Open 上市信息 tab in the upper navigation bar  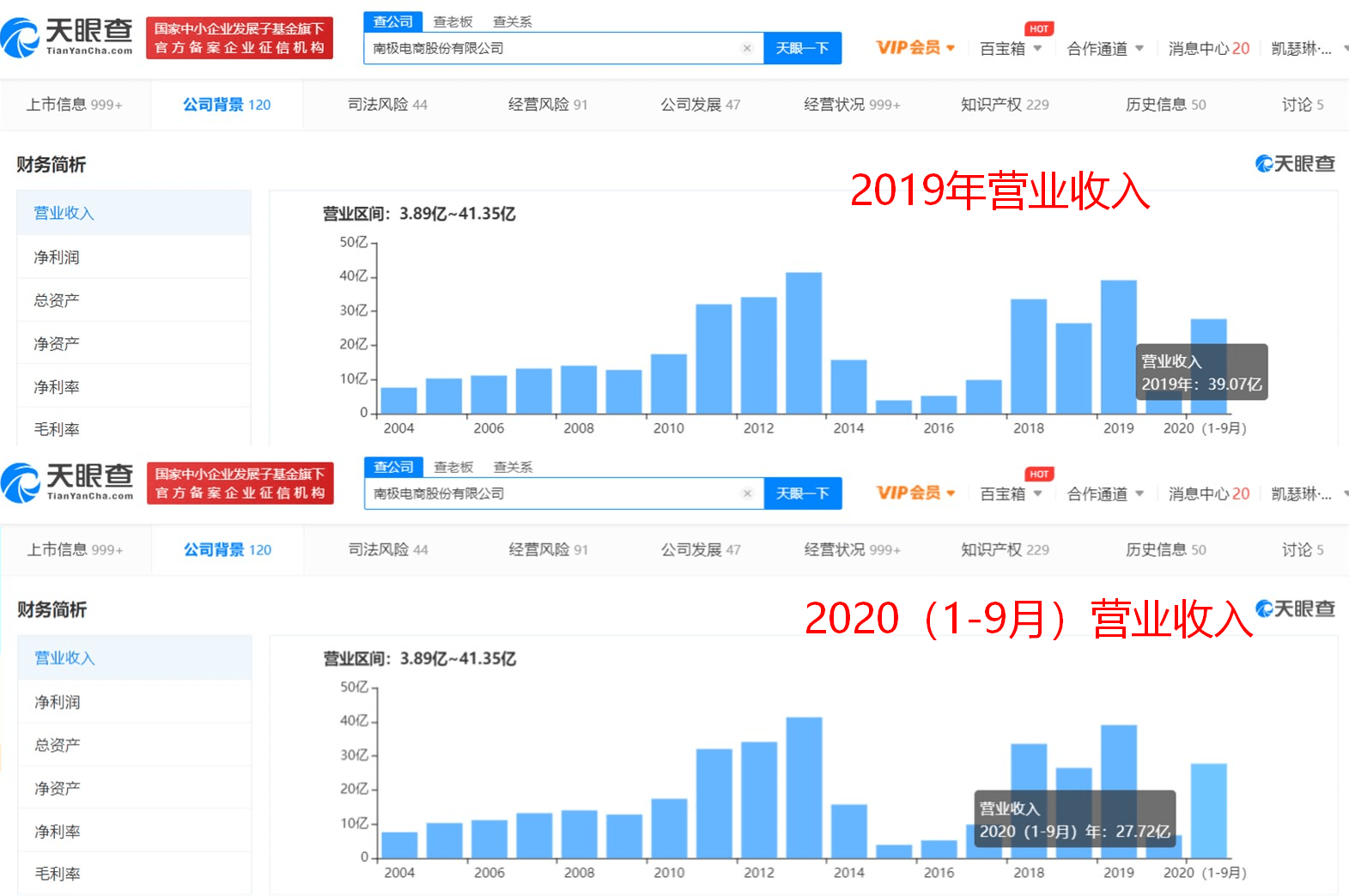point(75,105)
